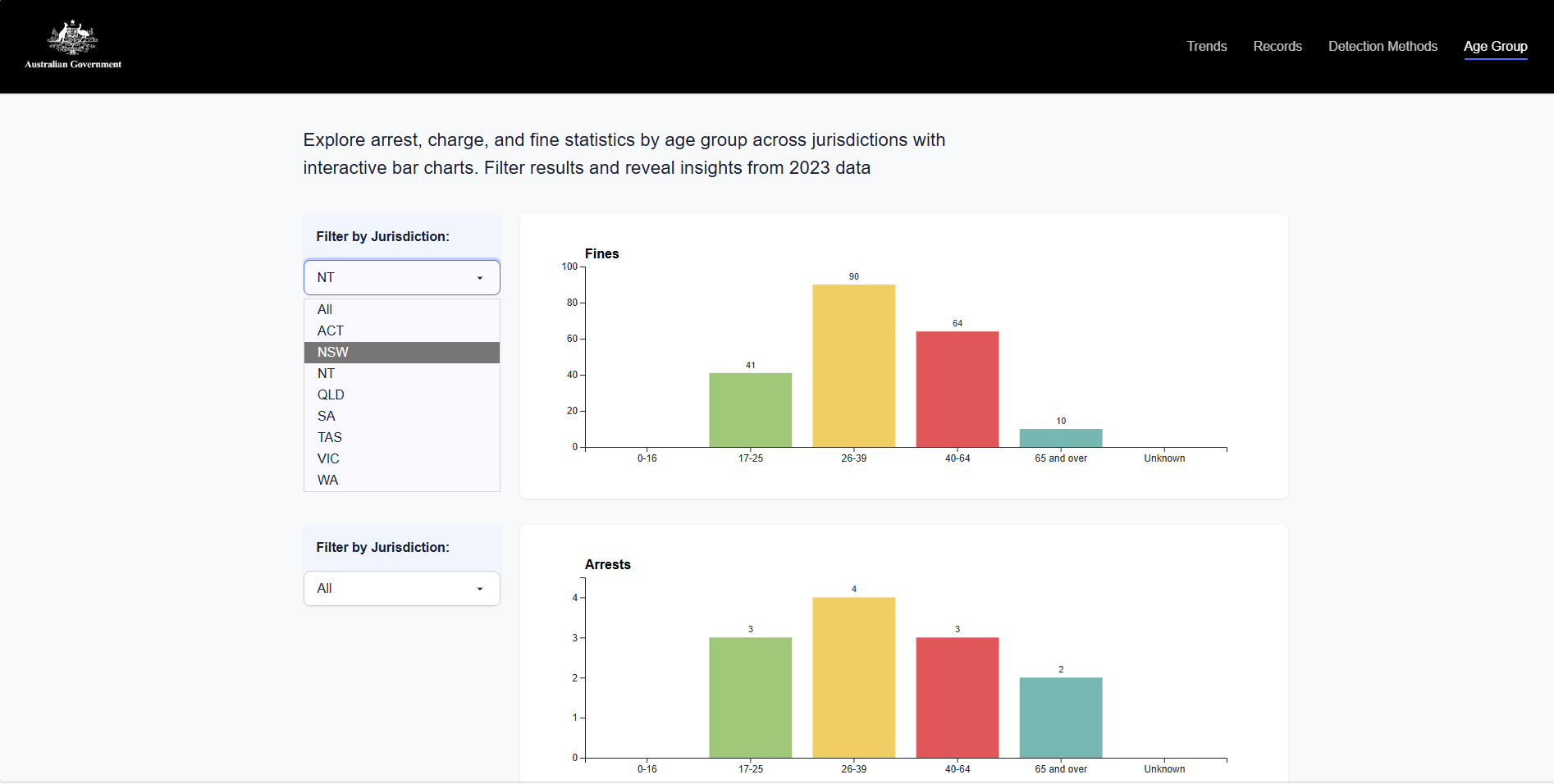Select the Age Group nav link
1554x784 pixels.
pos(1495,46)
